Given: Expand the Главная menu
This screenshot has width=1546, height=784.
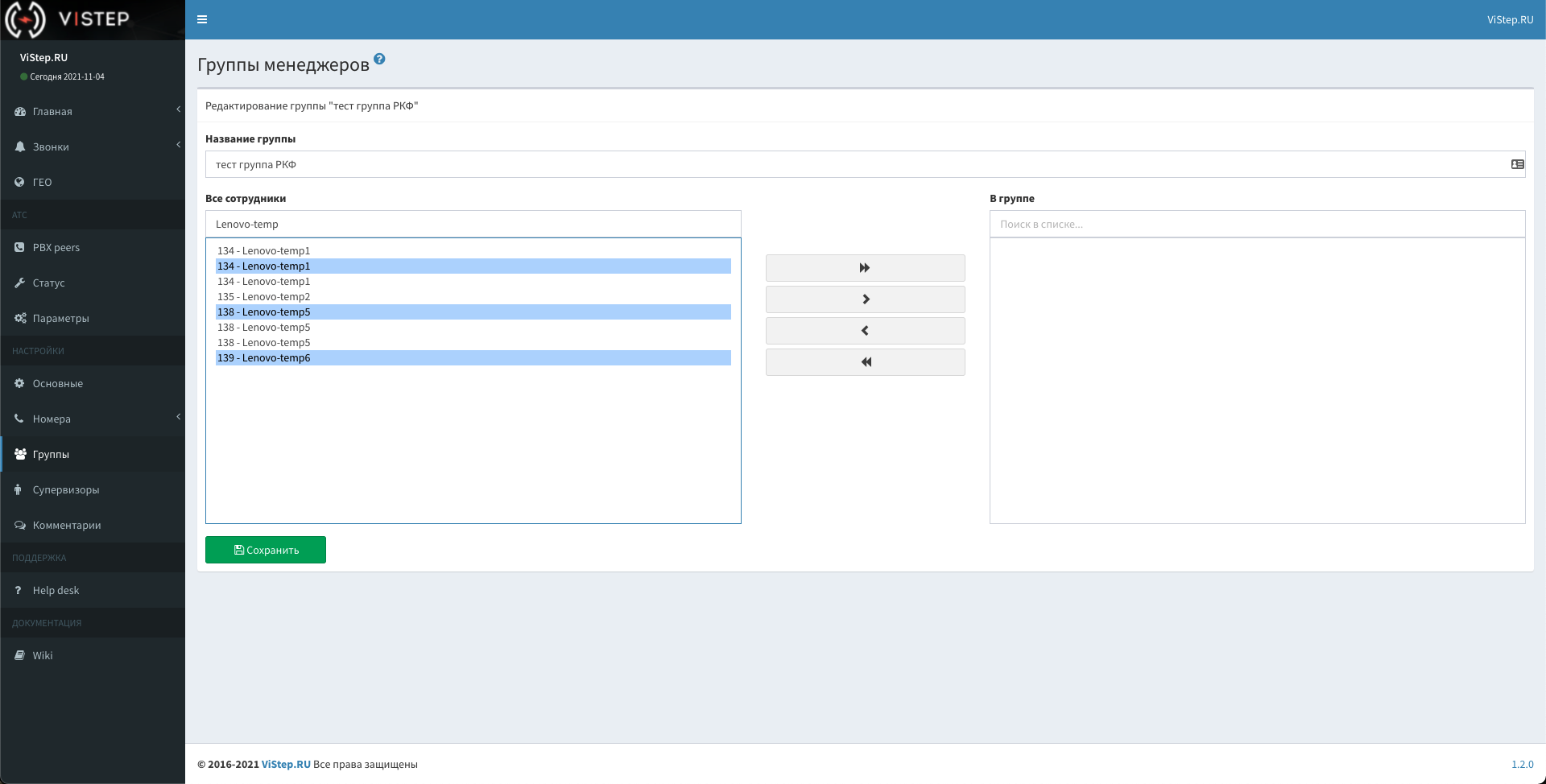Looking at the screenshot, I should (x=93, y=112).
